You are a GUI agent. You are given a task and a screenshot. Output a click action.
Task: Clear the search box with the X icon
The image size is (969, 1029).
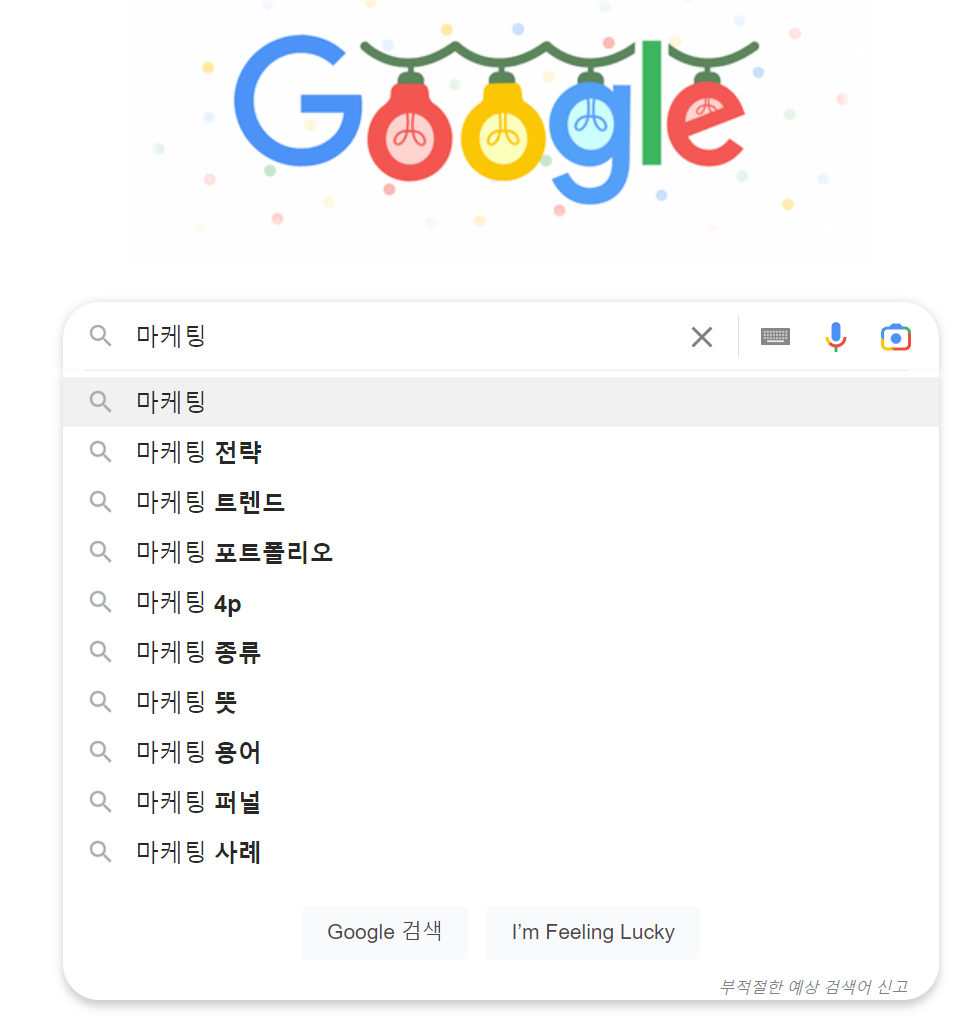pyautogui.click(x=701, y=337)
